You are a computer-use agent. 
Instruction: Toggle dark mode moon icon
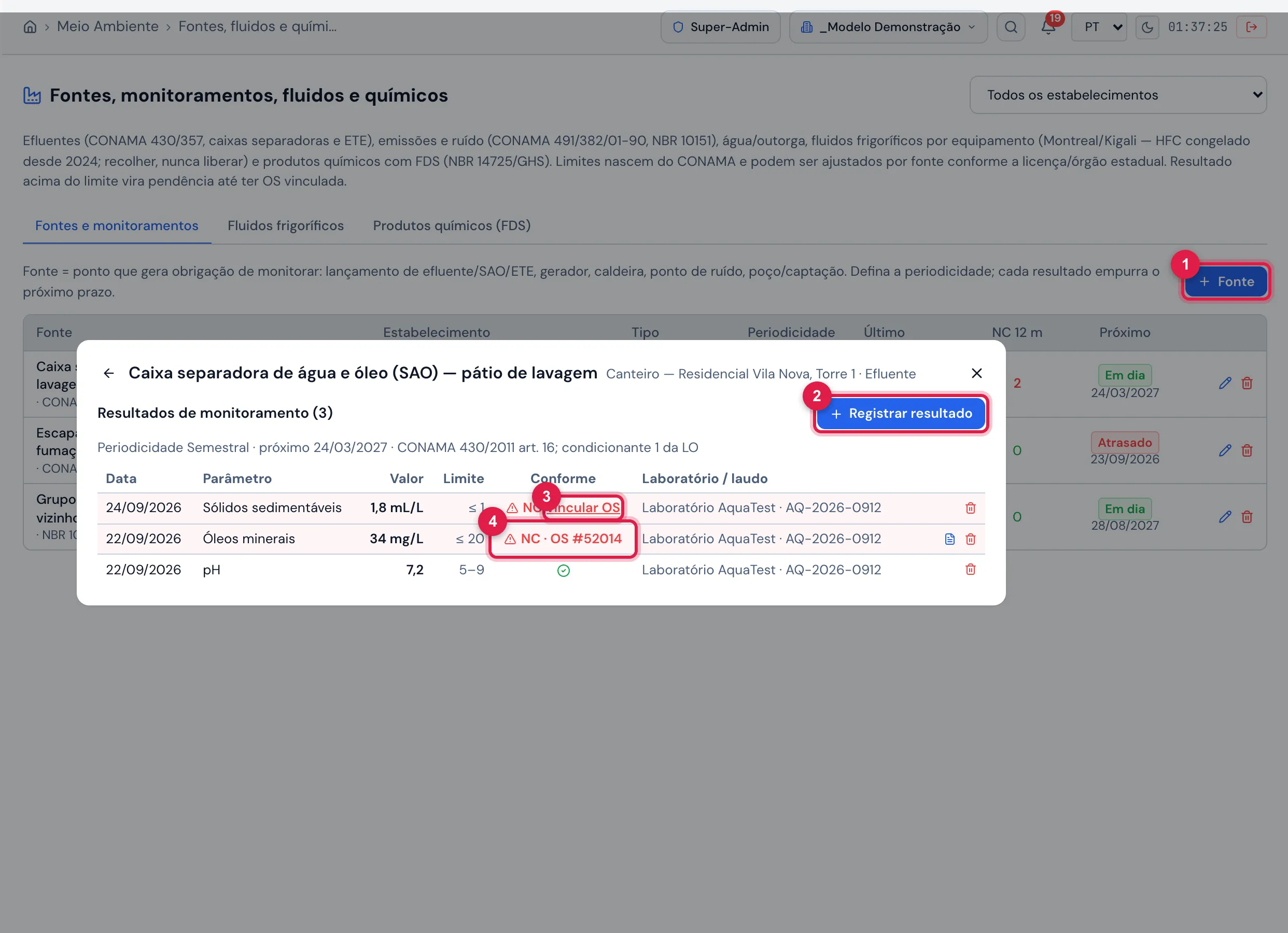(1146, 26)
